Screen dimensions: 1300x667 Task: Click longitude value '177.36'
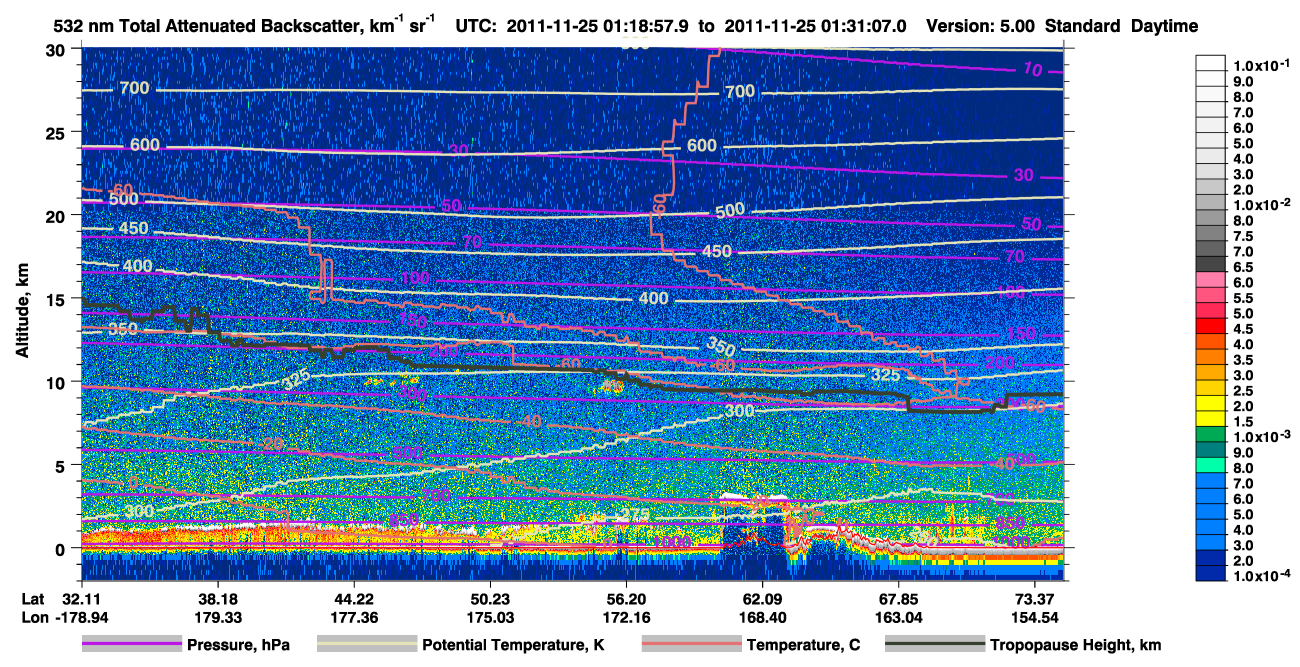pyautogui.click(x=354, y=617)
